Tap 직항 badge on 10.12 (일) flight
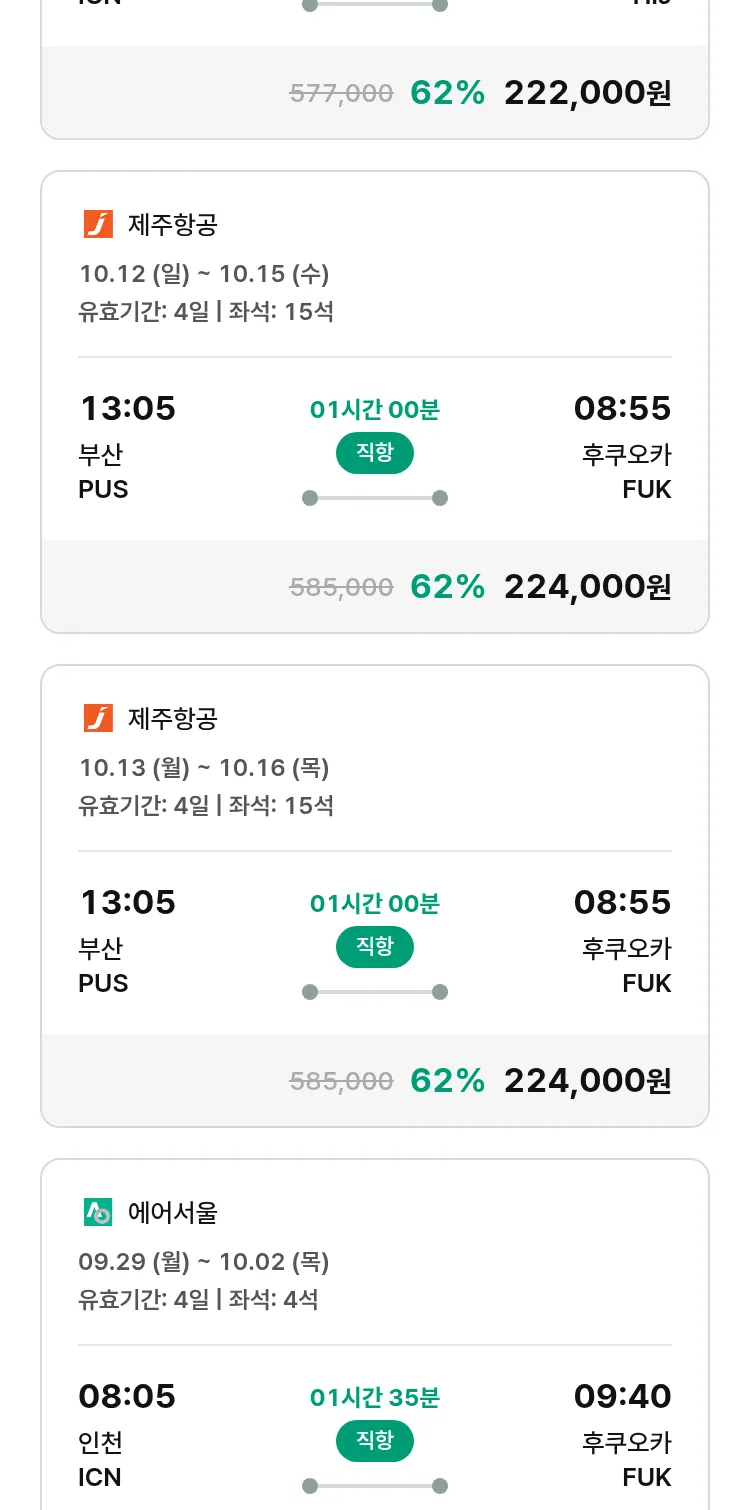Viewport: 750px width, 1510px height. tap(374, 453)
